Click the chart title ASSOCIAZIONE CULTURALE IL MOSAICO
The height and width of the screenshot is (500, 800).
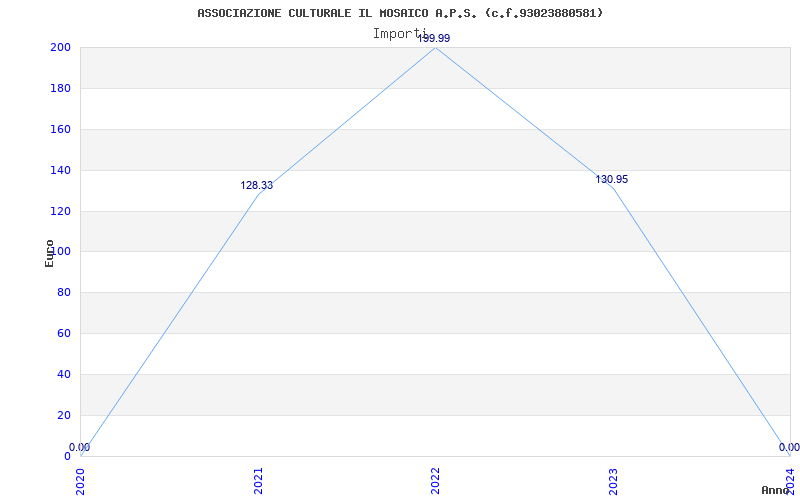(x=400, y=13)
